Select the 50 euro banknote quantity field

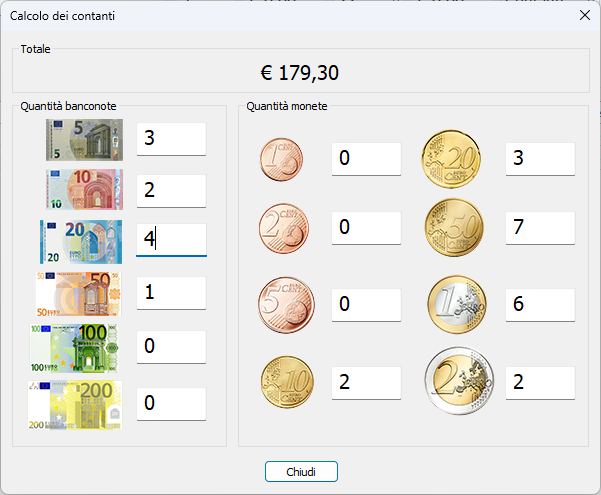171,293
